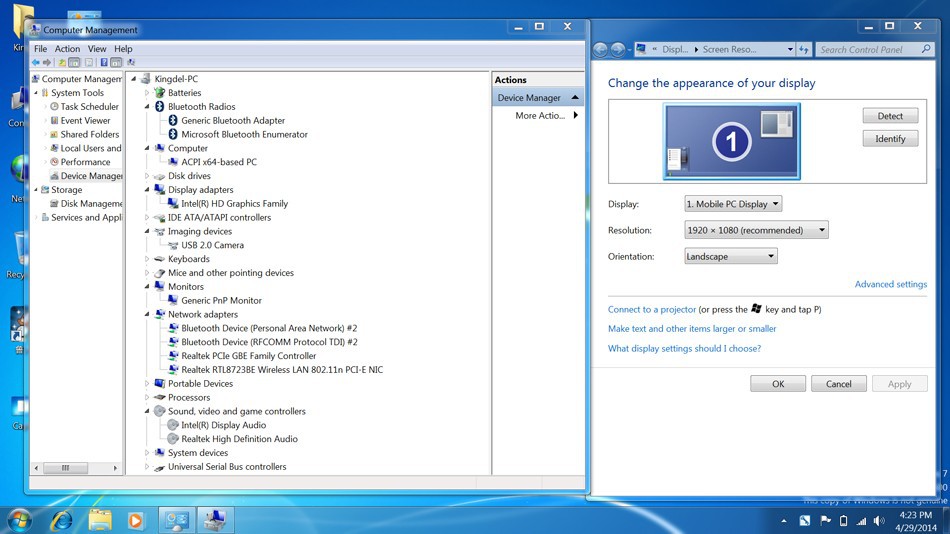
Task: Open Event Viewer in the console tree
Action: (85, 120)
